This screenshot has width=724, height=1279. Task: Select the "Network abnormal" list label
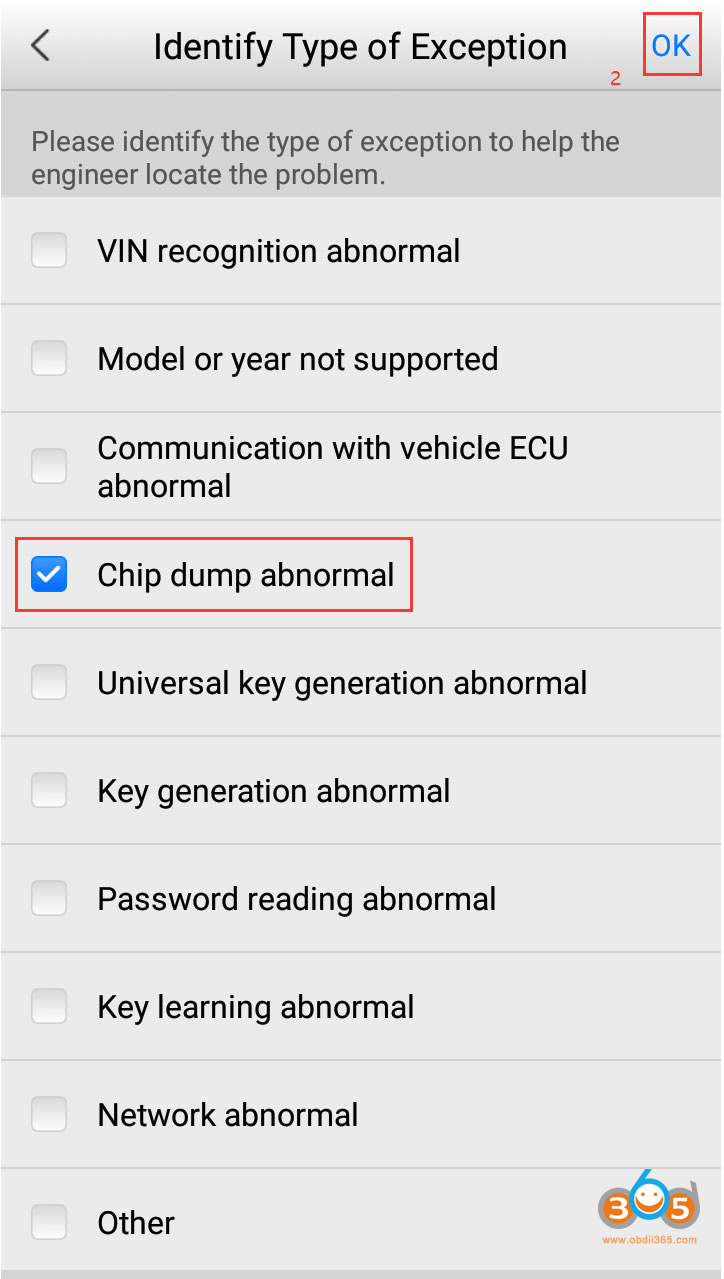(x=227, y=1115)
